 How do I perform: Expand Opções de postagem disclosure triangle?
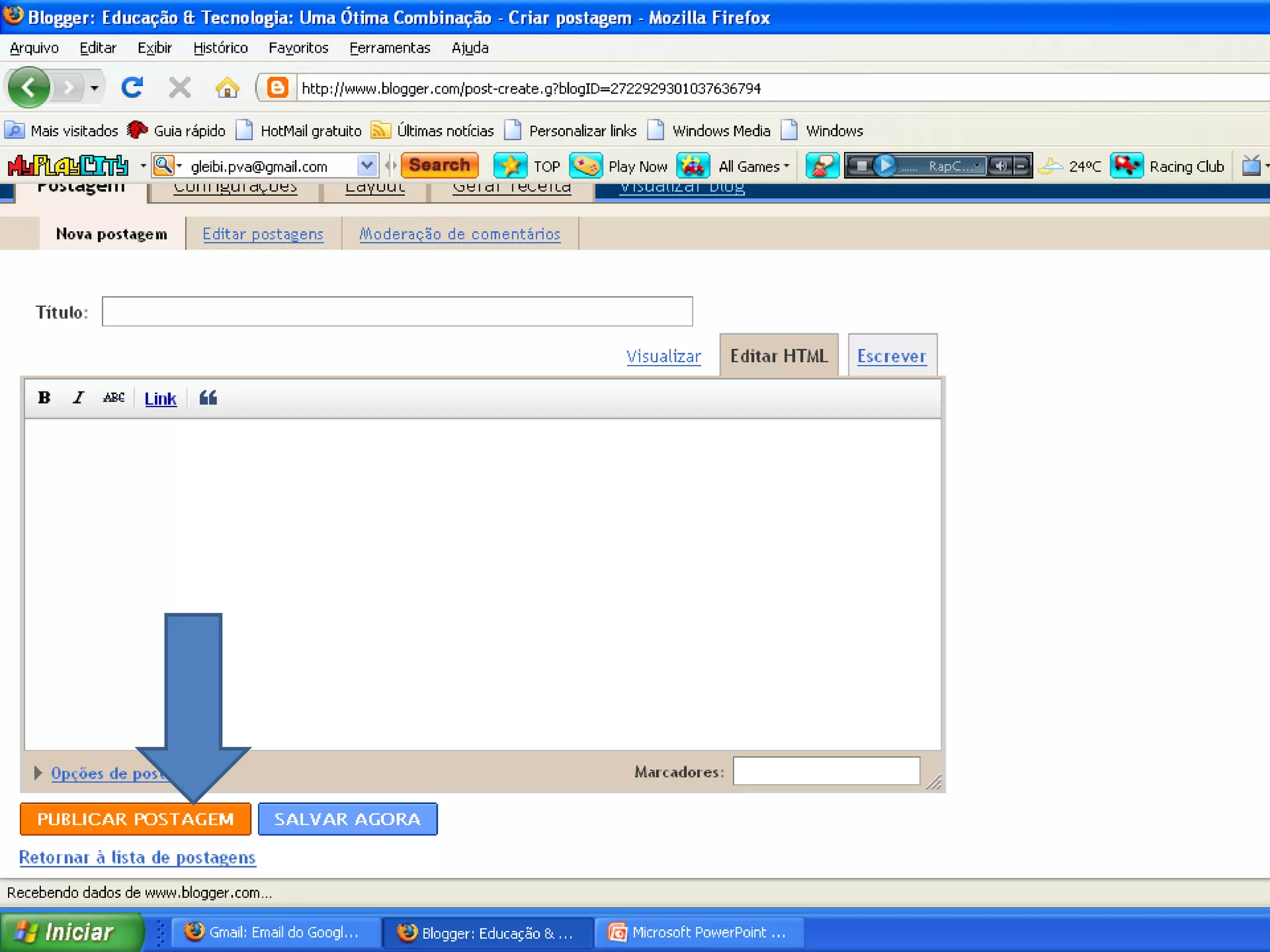click(38, 773)
